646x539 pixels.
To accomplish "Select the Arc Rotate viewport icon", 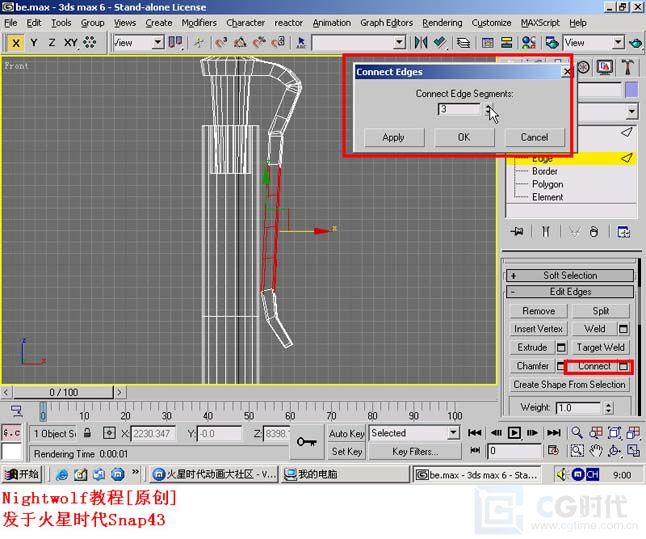I will [614, 451].
